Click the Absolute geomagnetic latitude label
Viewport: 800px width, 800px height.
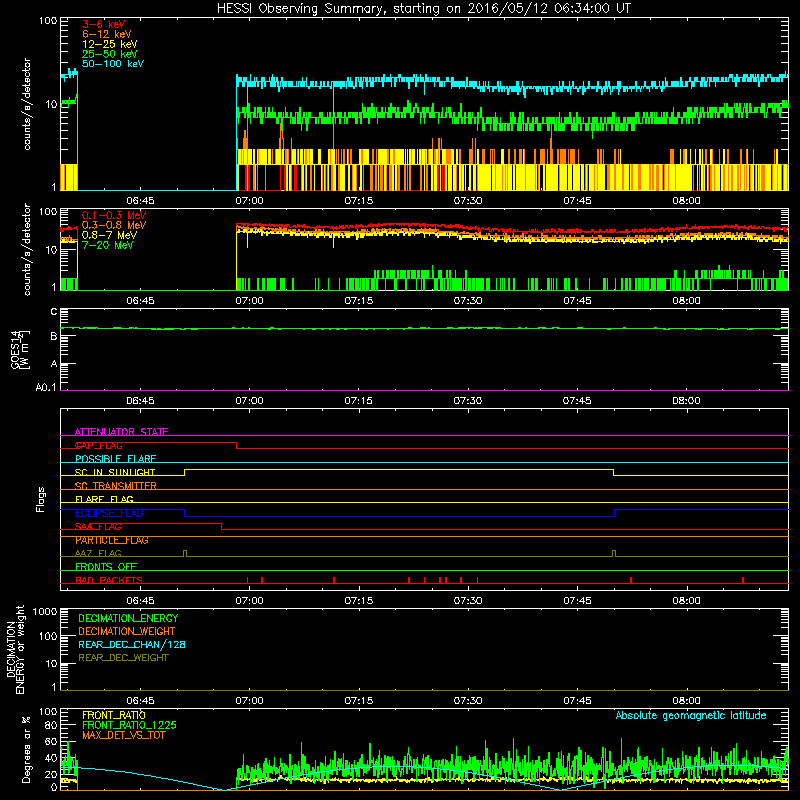pyautogui.click(x=691, y=716)
